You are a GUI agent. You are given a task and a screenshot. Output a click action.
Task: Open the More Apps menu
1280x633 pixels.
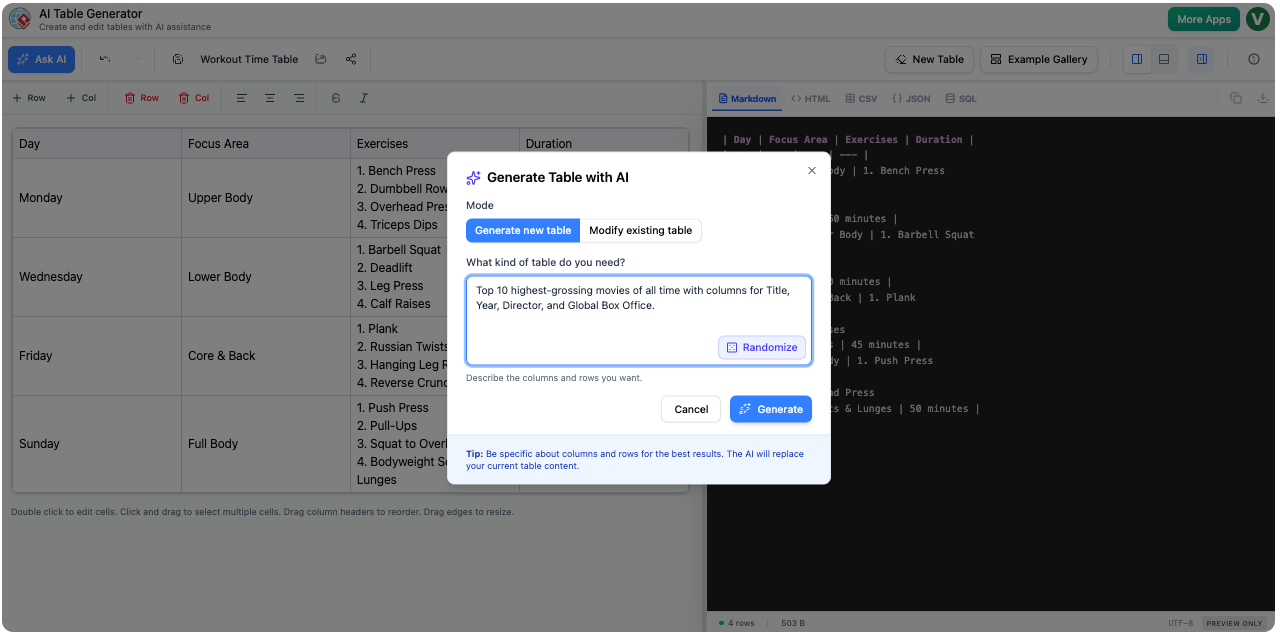tap(1203, 18)
